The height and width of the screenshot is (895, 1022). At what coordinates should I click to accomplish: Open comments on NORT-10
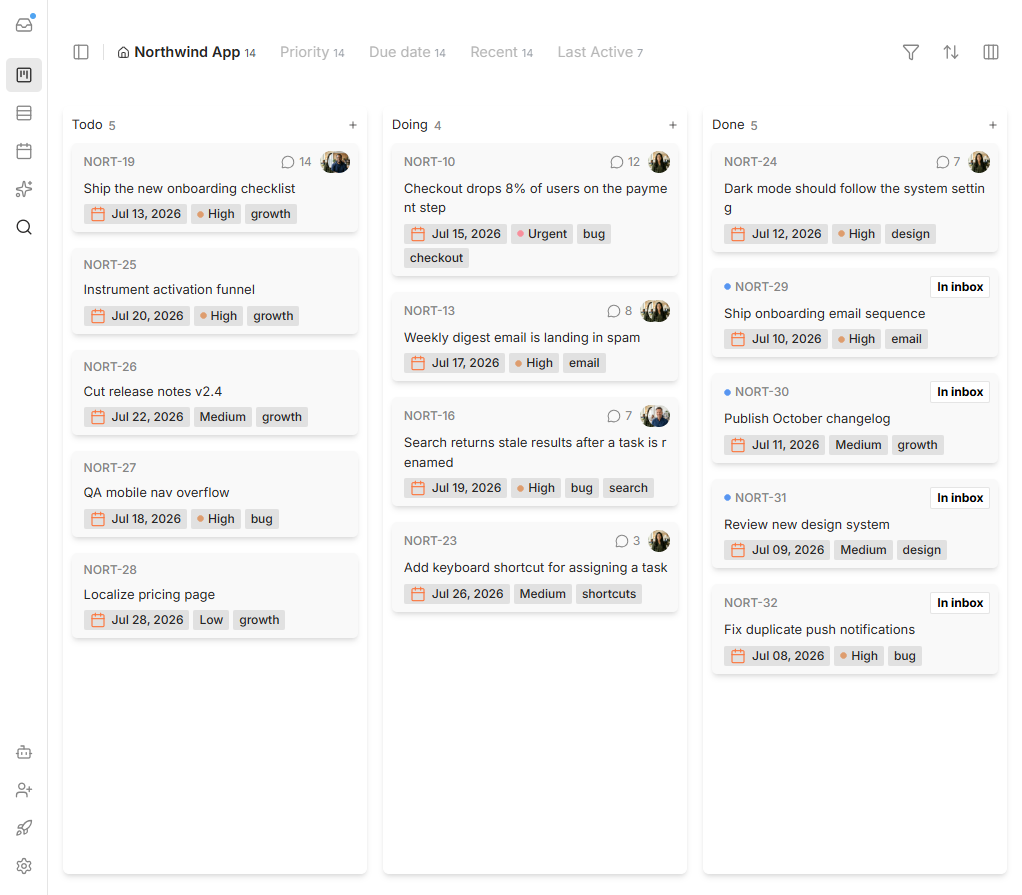click(x=624, y=162)
